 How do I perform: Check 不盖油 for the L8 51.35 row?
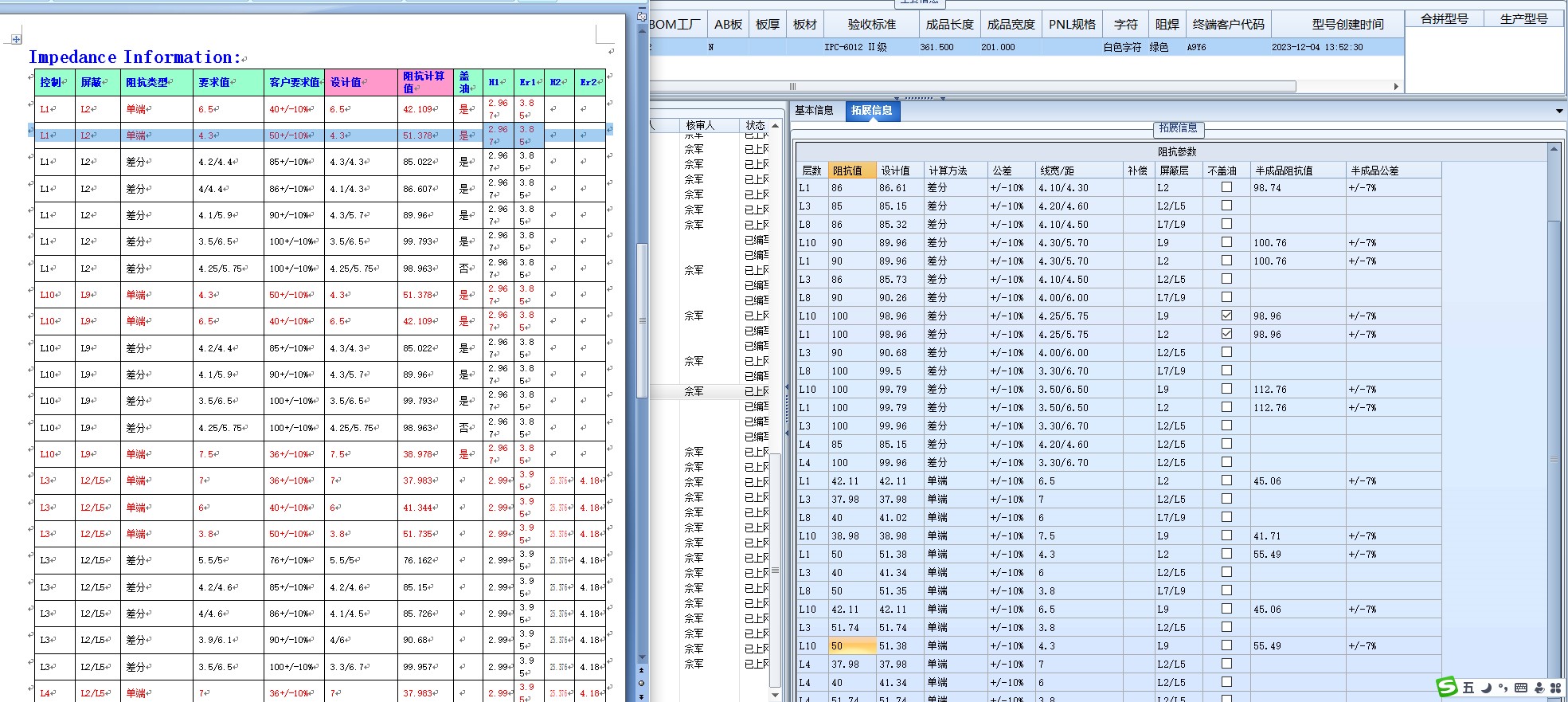pyautogui.click(x=1226, y=590)
